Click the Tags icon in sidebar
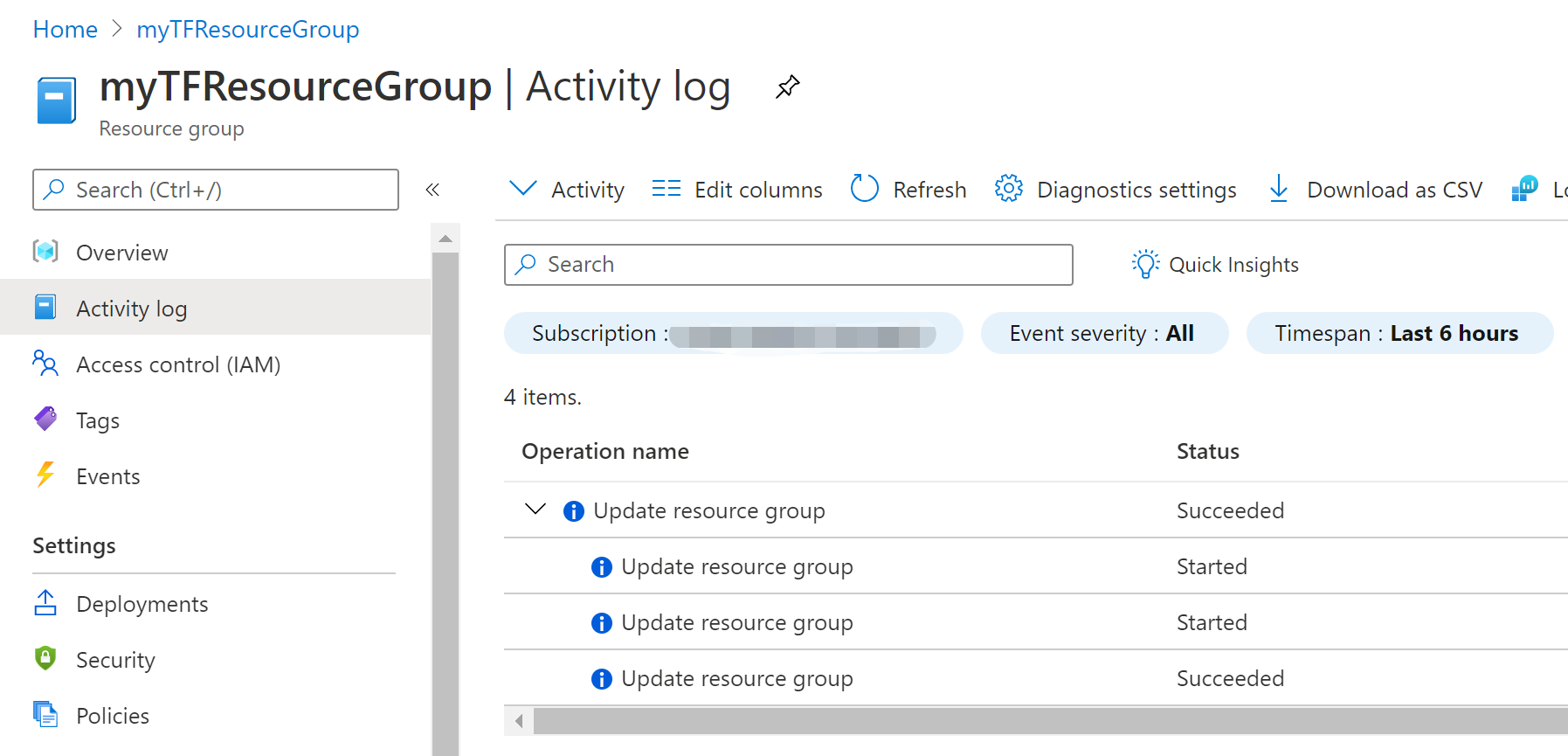The image size is (1568, 756). click(45, 420)
